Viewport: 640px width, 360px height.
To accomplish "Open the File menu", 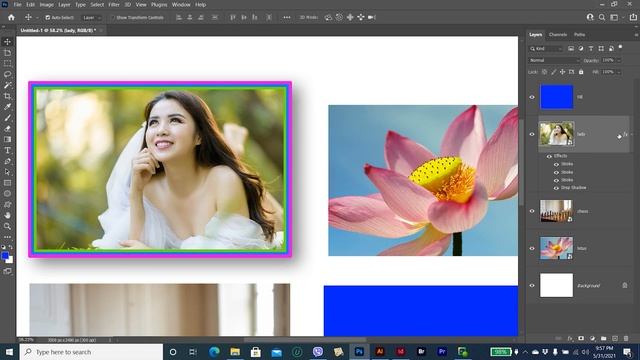I will (x=17, y=4).
